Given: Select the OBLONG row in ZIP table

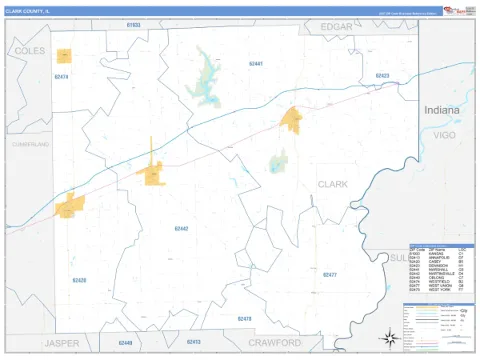Looking at the screenshot, I should tap(436, 278).
